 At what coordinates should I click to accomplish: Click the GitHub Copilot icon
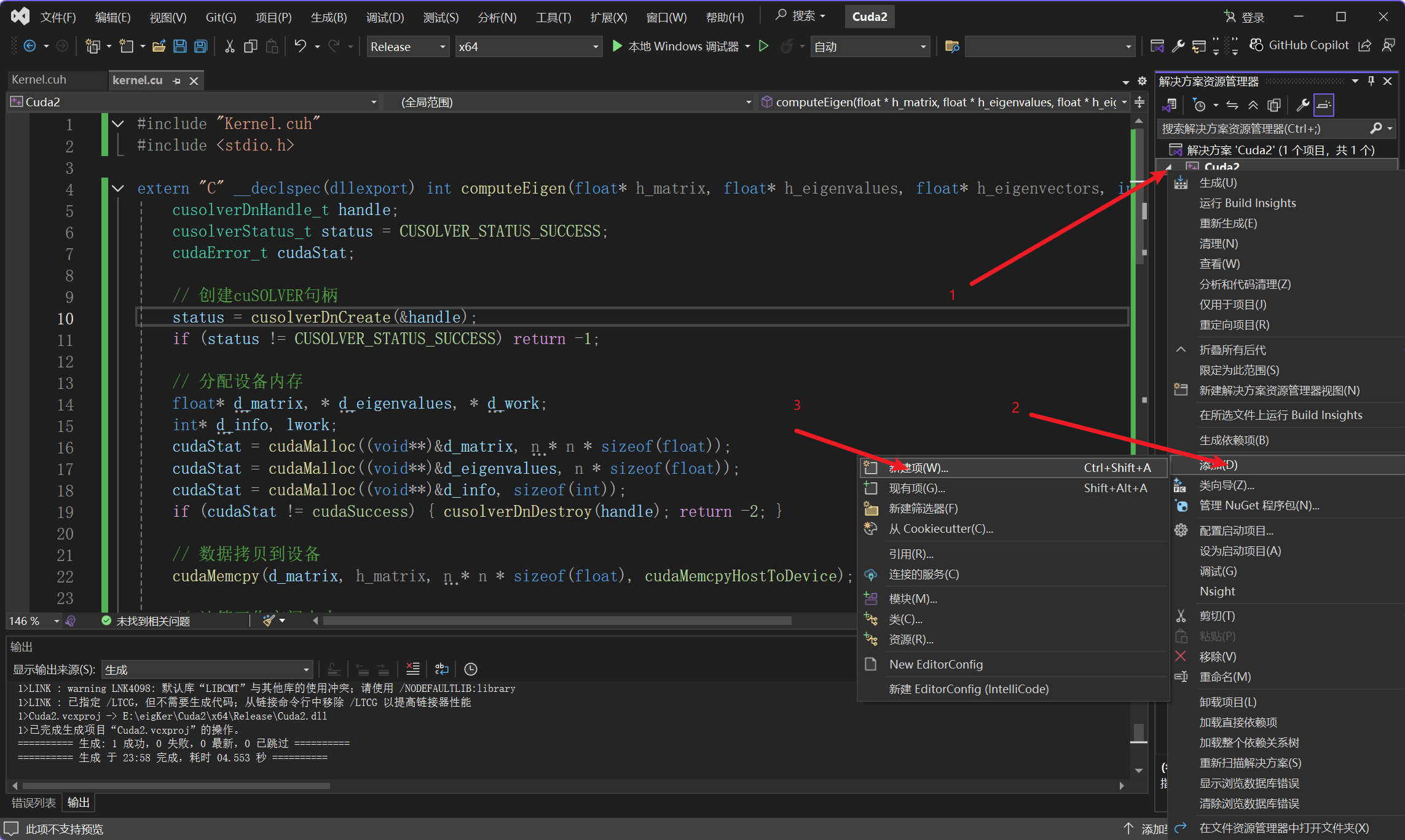pyautogui.click(x=1256, y=45)
